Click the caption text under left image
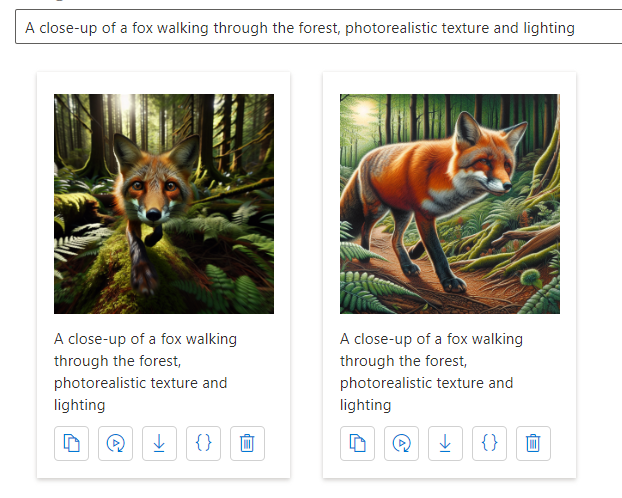 coord(145,371)
